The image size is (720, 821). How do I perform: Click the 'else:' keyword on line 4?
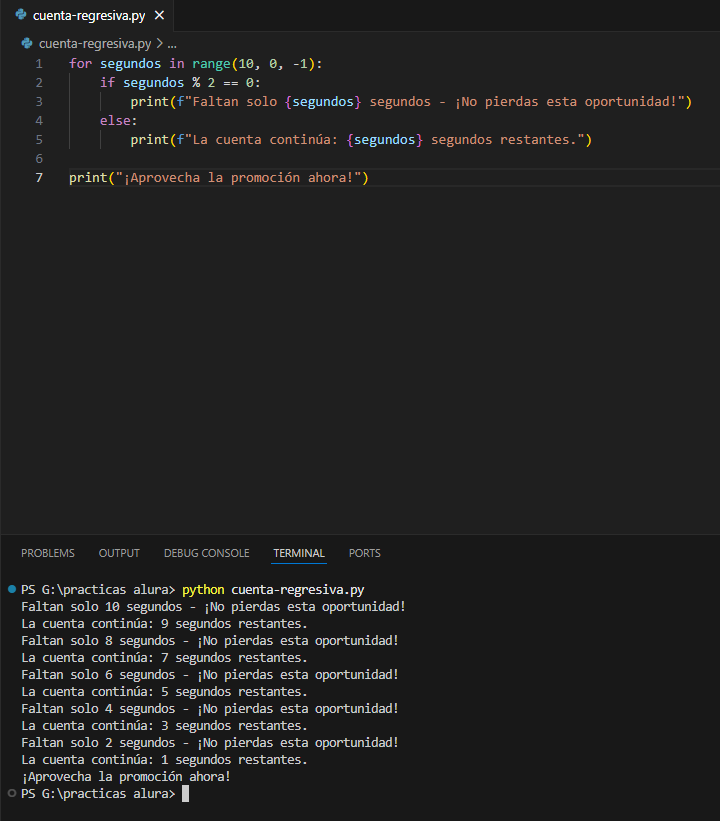click(119, 121)
